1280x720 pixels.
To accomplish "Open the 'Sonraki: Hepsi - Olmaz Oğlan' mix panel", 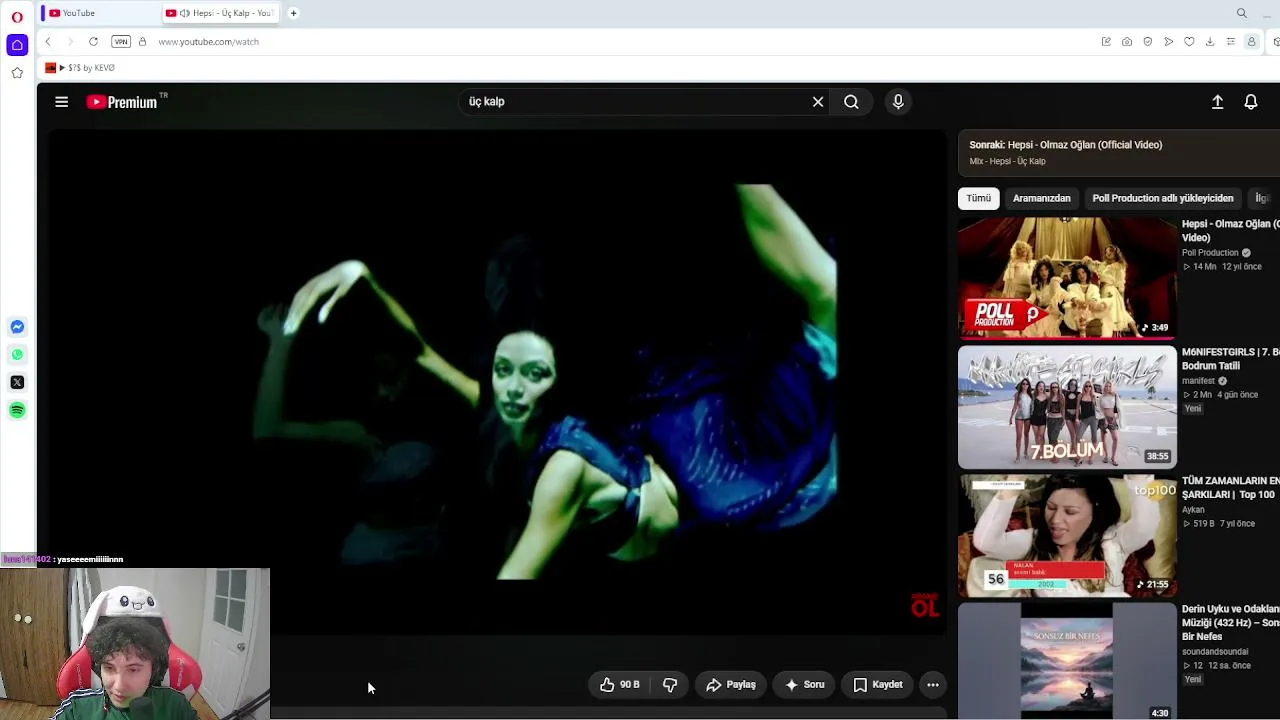I will [1119, 152].
